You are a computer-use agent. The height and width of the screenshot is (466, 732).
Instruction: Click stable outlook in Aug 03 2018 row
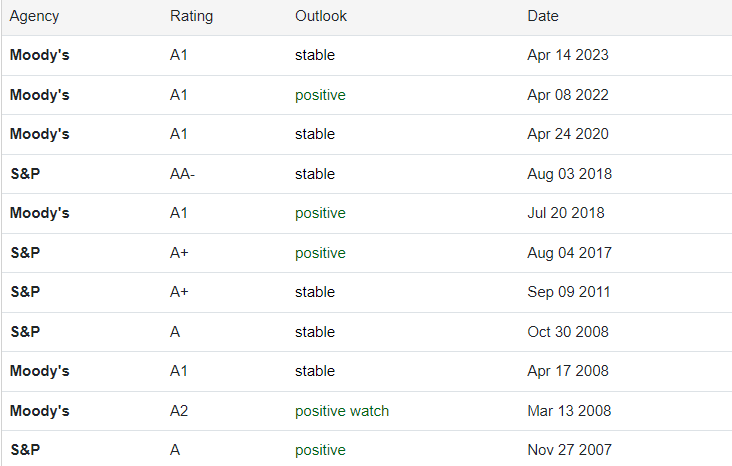pos(315,174)
